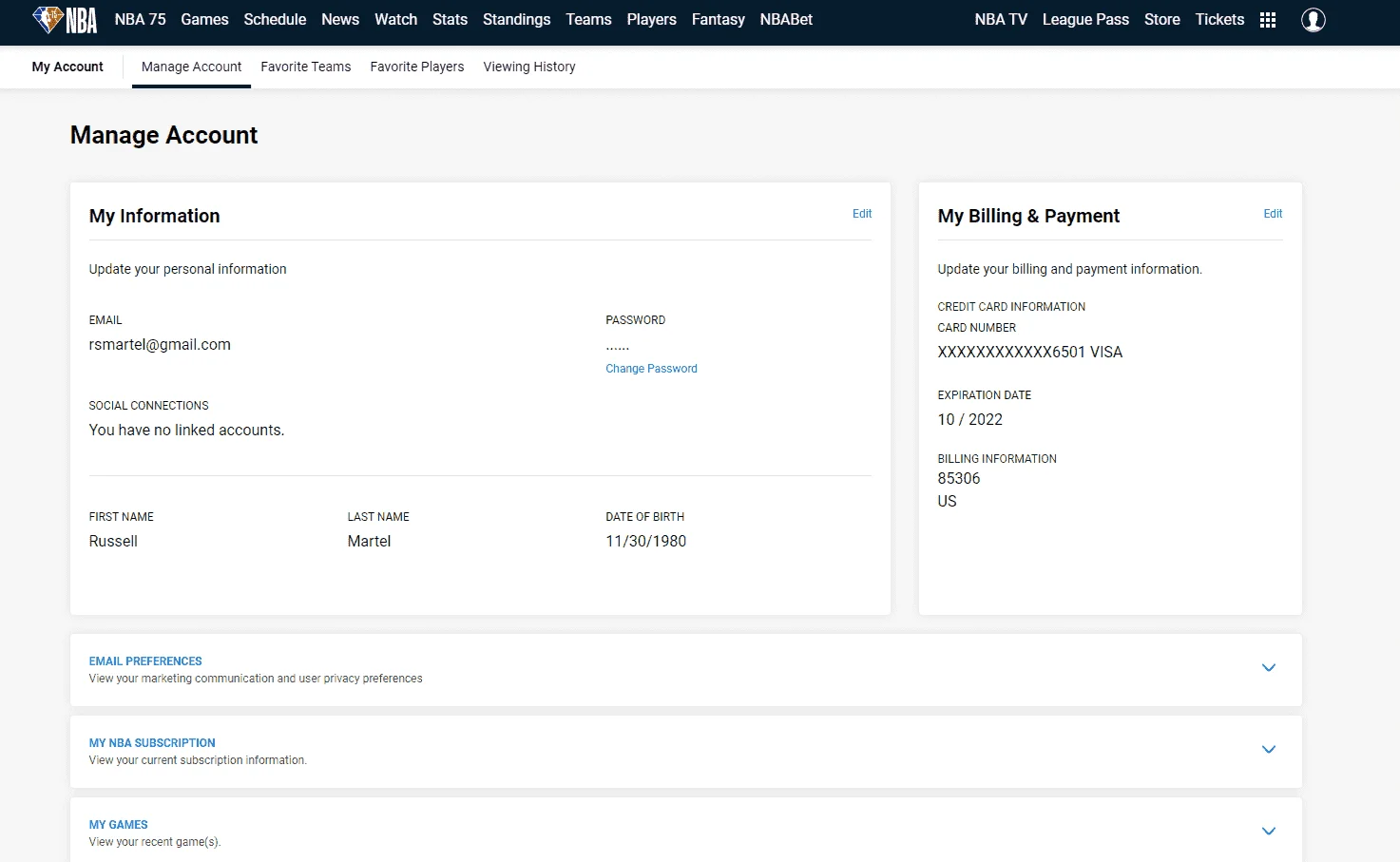The width and height of the screenshot is (1400, 862).
Task: Click the billing country US
Action: (948, 502)
